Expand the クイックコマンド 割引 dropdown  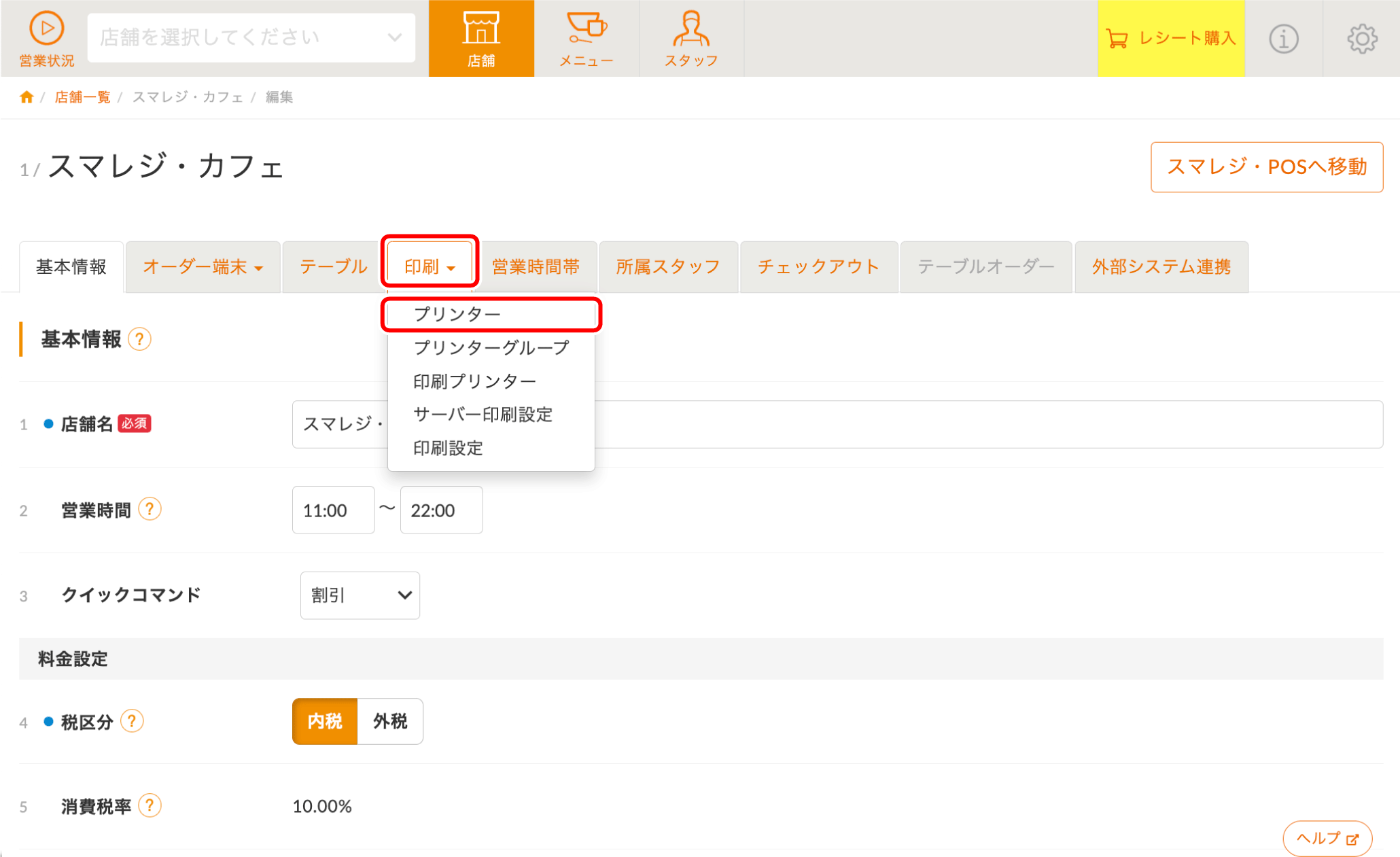[x=360, y=595]
